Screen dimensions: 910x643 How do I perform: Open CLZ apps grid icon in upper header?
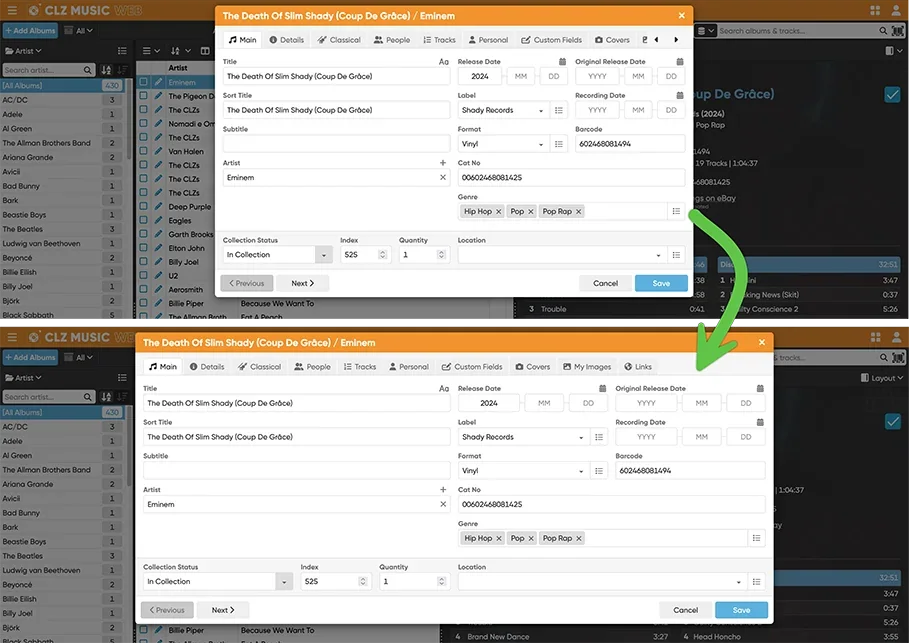(875, 10)
